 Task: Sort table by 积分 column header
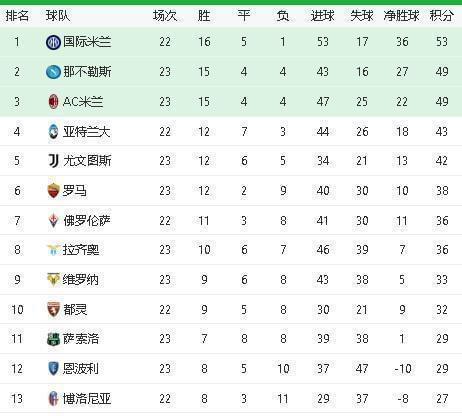(x=442, y=15)
